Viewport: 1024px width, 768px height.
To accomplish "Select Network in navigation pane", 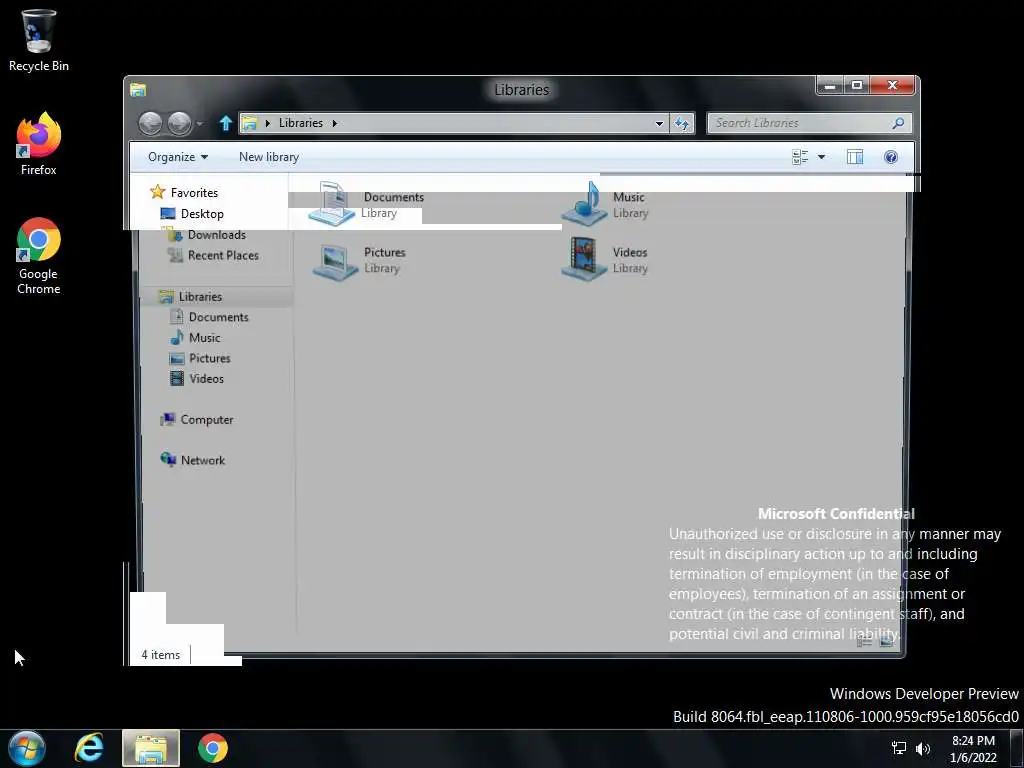I will pos(193,460).
